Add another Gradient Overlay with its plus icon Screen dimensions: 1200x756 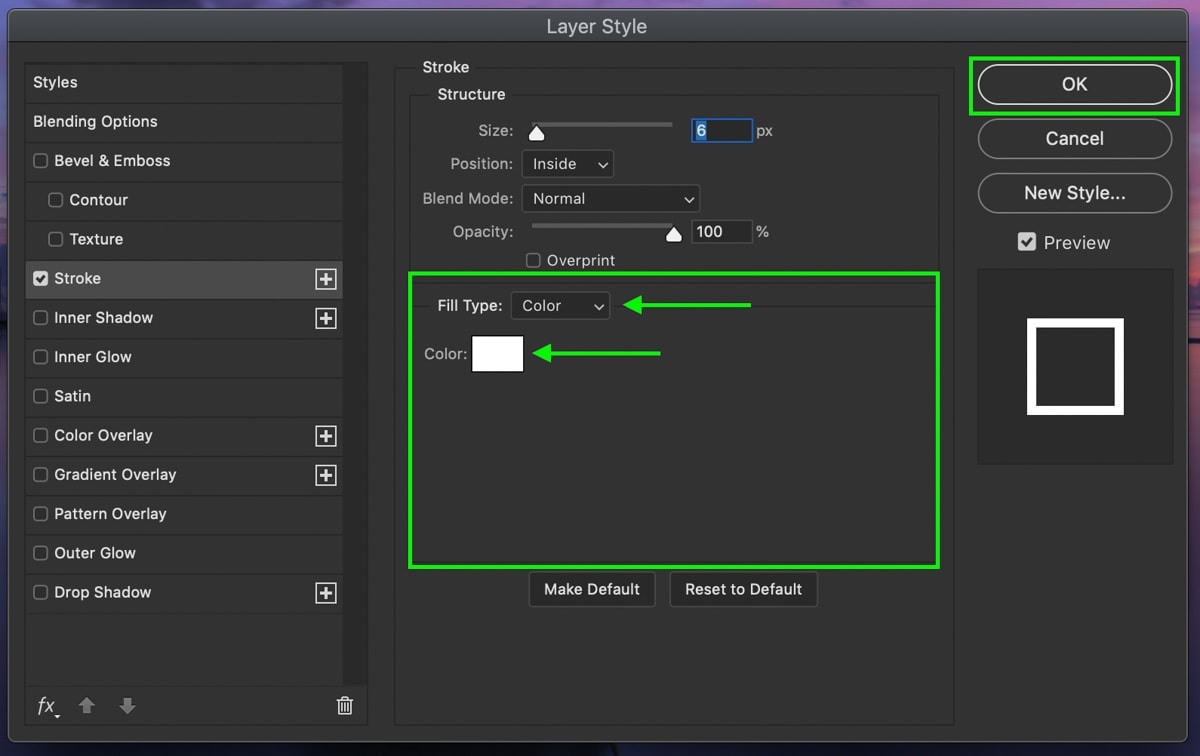pyautogui.click(x=325, y=475)
